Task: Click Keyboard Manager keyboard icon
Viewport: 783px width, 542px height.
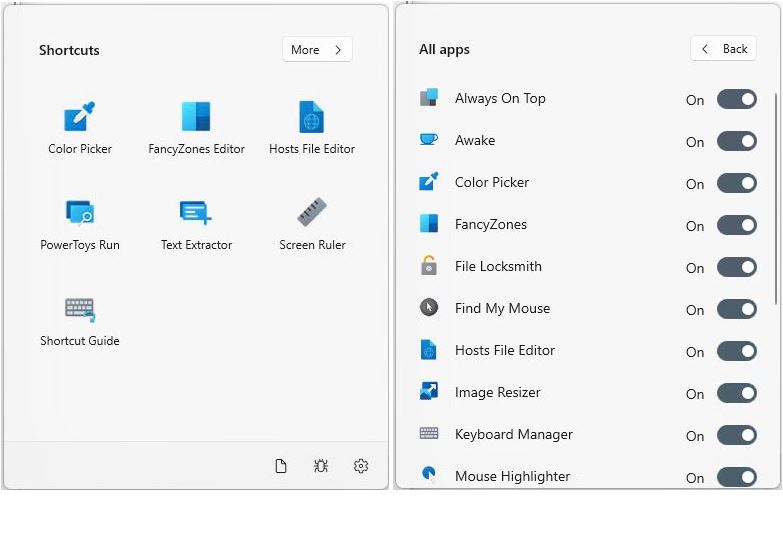Action: (428, 433)
